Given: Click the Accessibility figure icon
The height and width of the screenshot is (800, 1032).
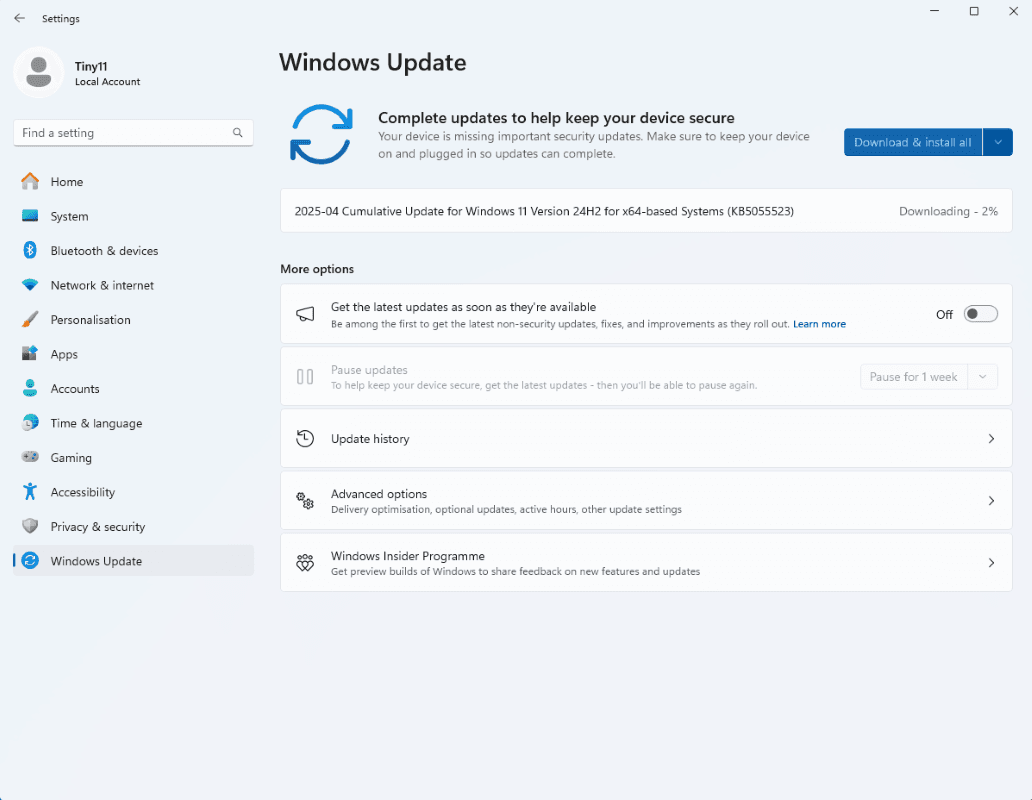Looking at the screenshot, I should click(x=30, y=491).
